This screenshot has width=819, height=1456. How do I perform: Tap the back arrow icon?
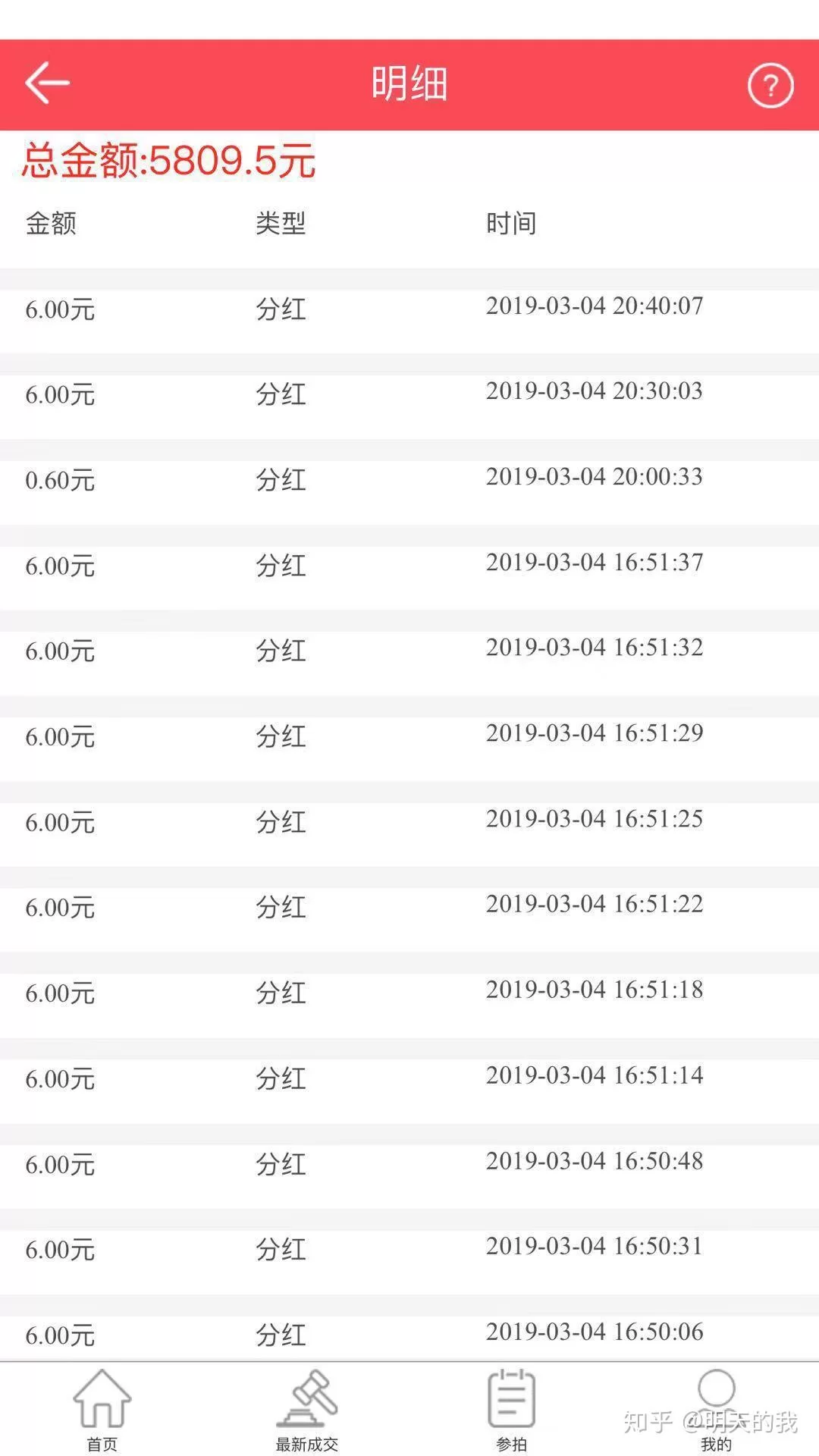47,83
